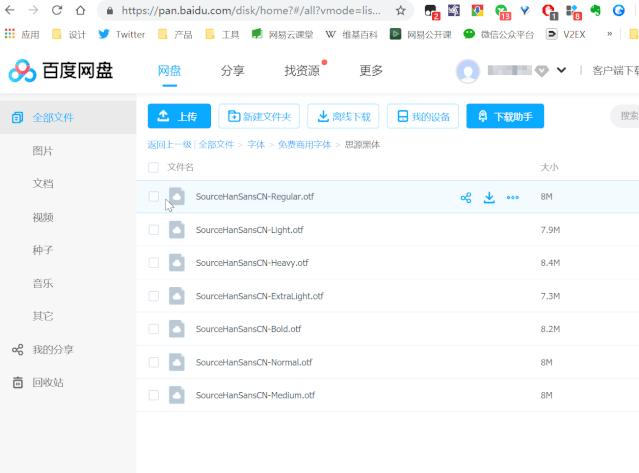Click file icon of SourceHanSansCN-Medium.otf
Viewport: 639px width, 473px height.
(177, 395)
